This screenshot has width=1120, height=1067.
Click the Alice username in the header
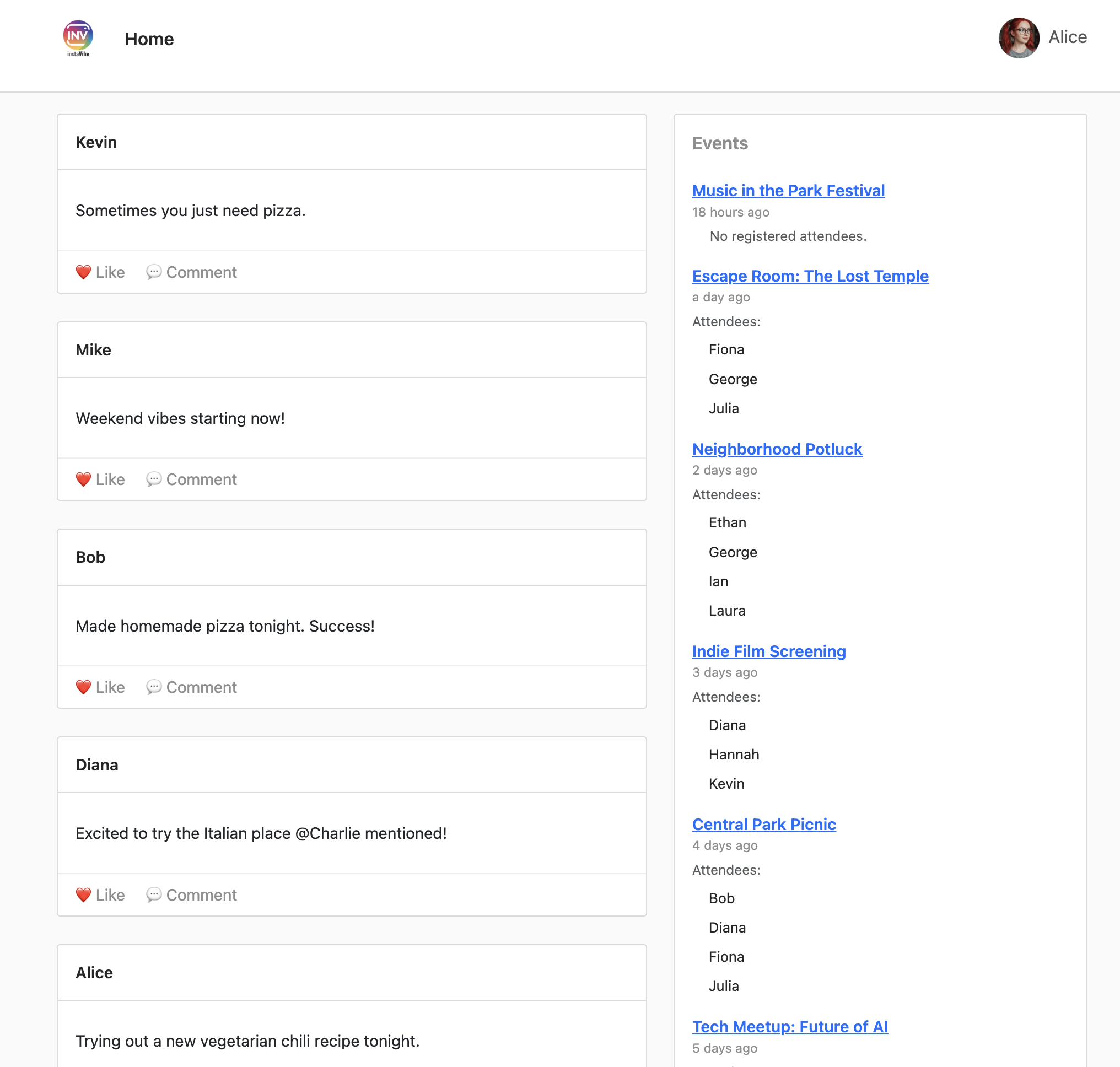[x=1068, y=37]
